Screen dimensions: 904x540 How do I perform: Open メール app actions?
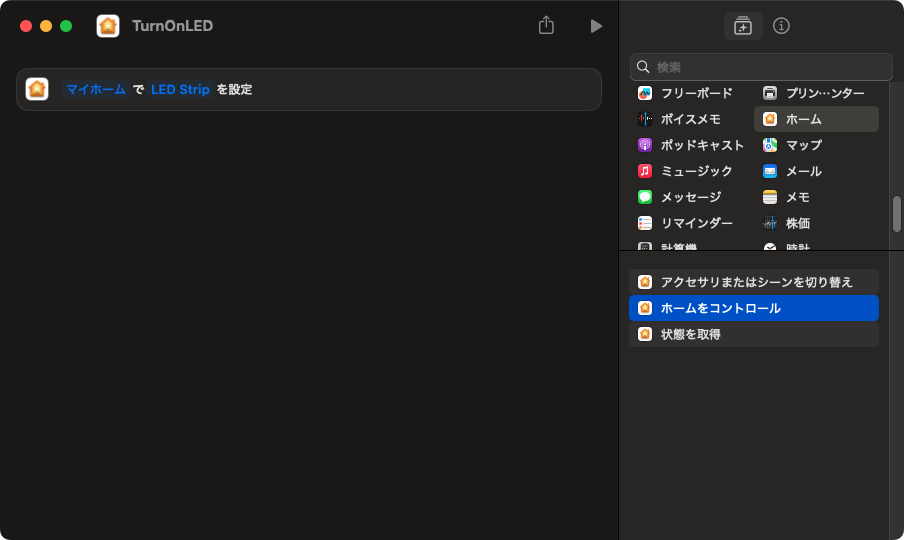803,171
